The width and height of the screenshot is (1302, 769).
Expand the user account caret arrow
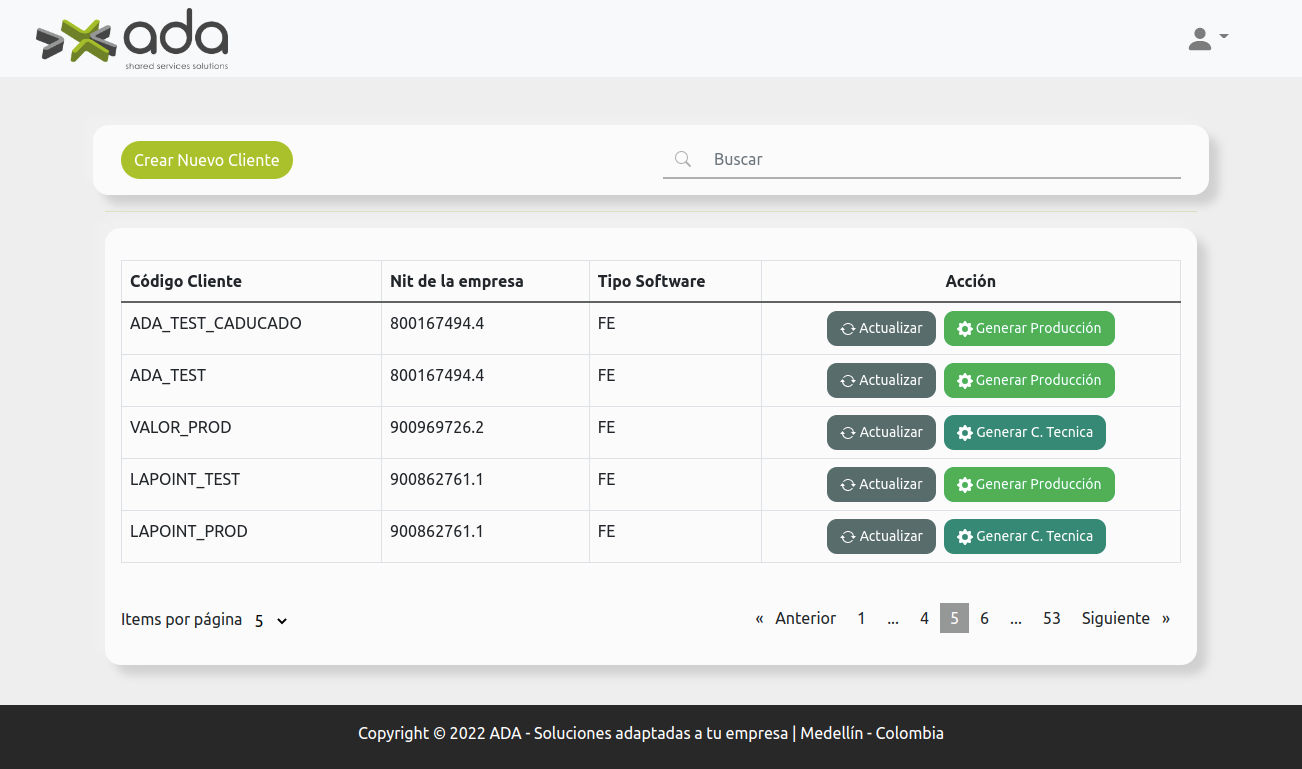1224,37
